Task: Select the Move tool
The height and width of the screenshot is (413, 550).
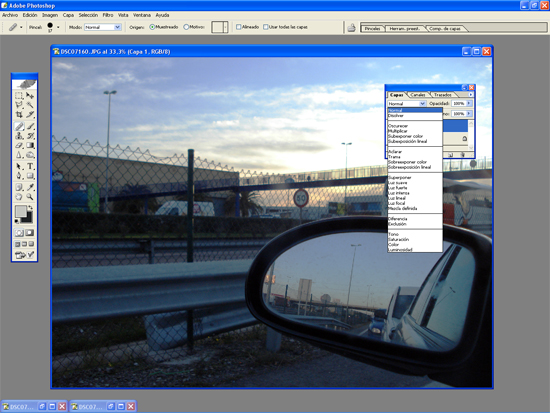Action: point(30,95)
